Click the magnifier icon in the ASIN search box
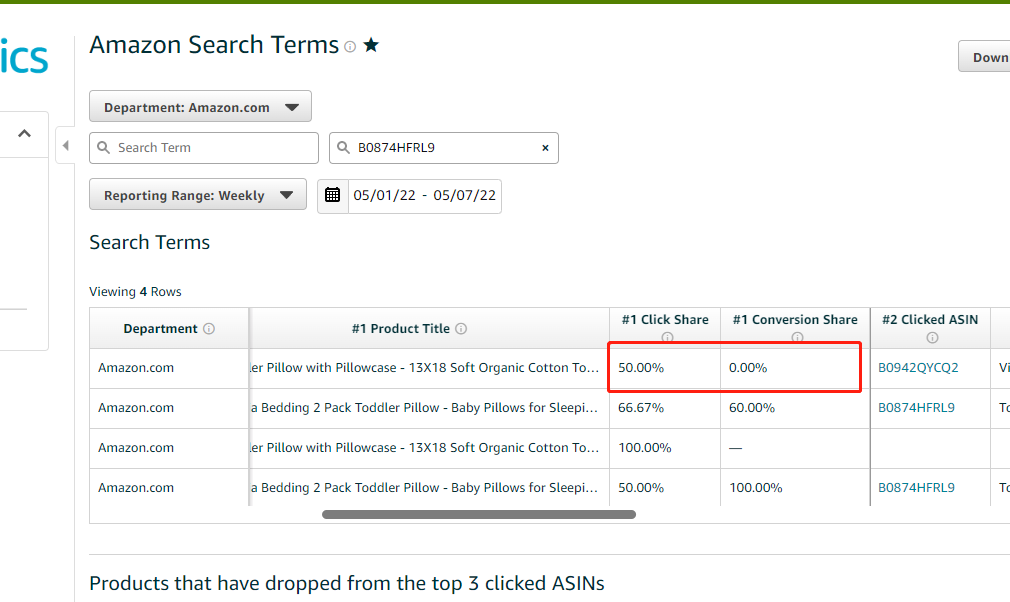The image size is (1010, 602). 343,147
